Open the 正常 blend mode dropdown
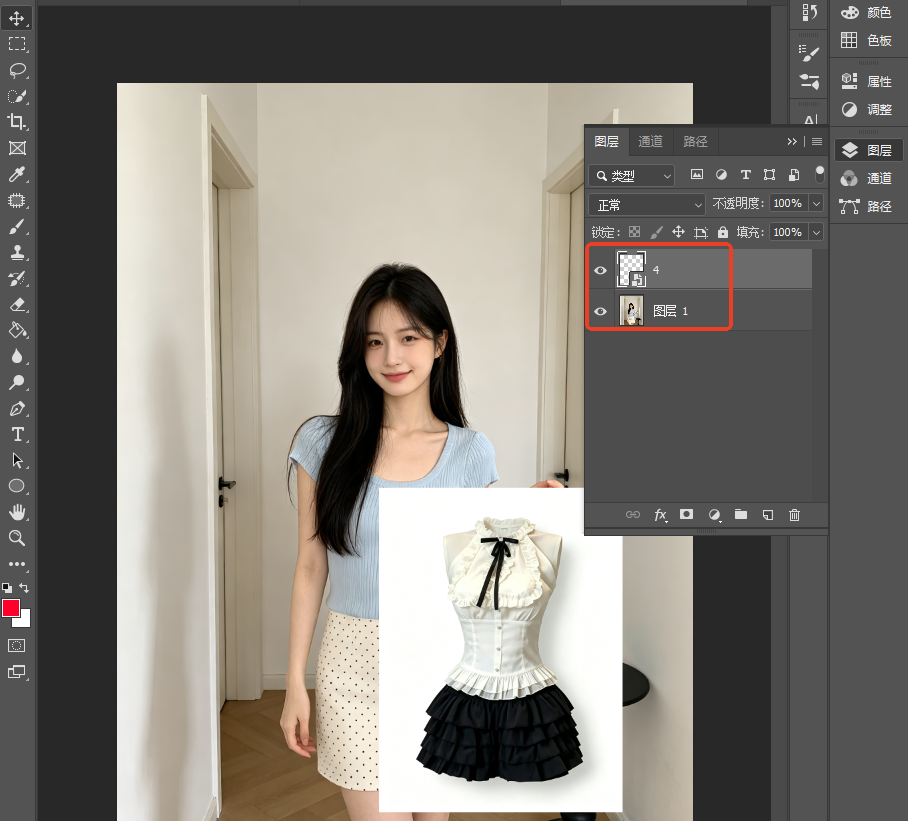The height and width of the screenshot is (821, 908). [x=647, y=205]
